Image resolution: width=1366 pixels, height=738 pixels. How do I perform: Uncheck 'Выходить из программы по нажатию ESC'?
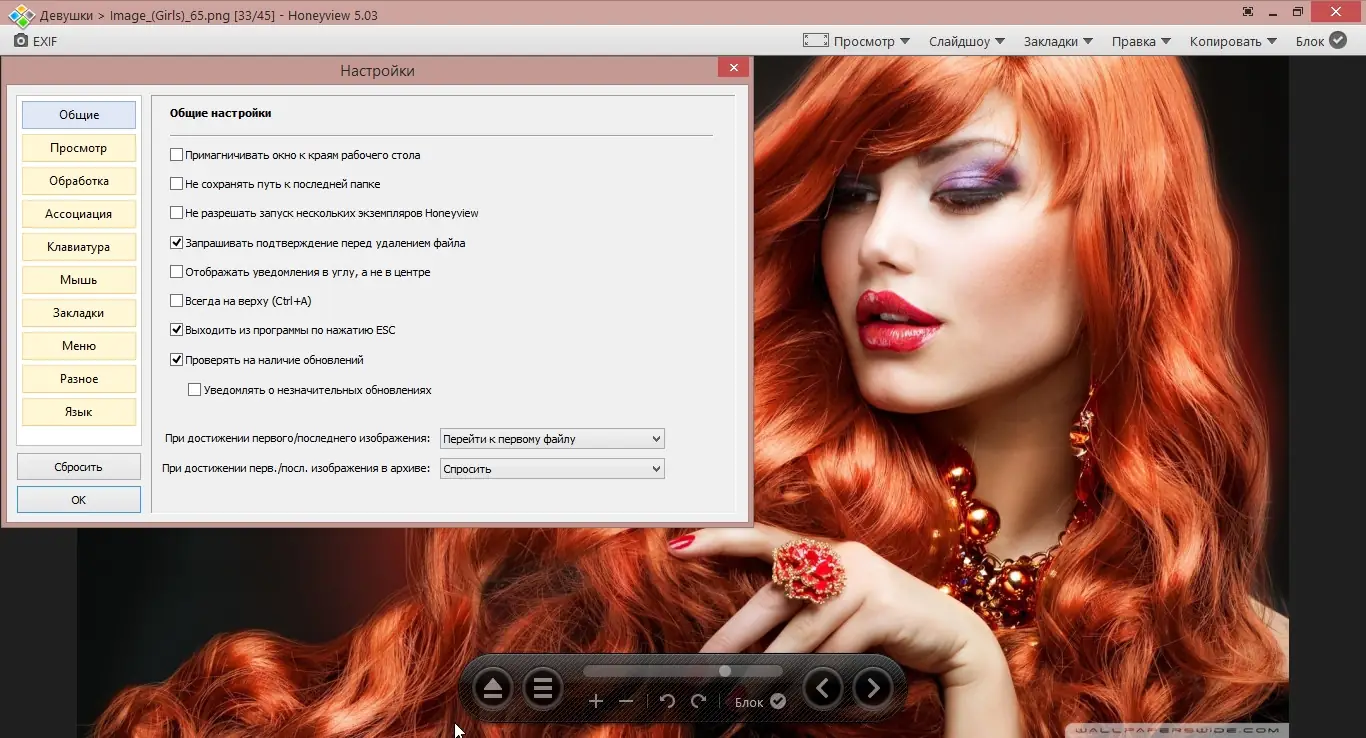[x=177, y=330]
